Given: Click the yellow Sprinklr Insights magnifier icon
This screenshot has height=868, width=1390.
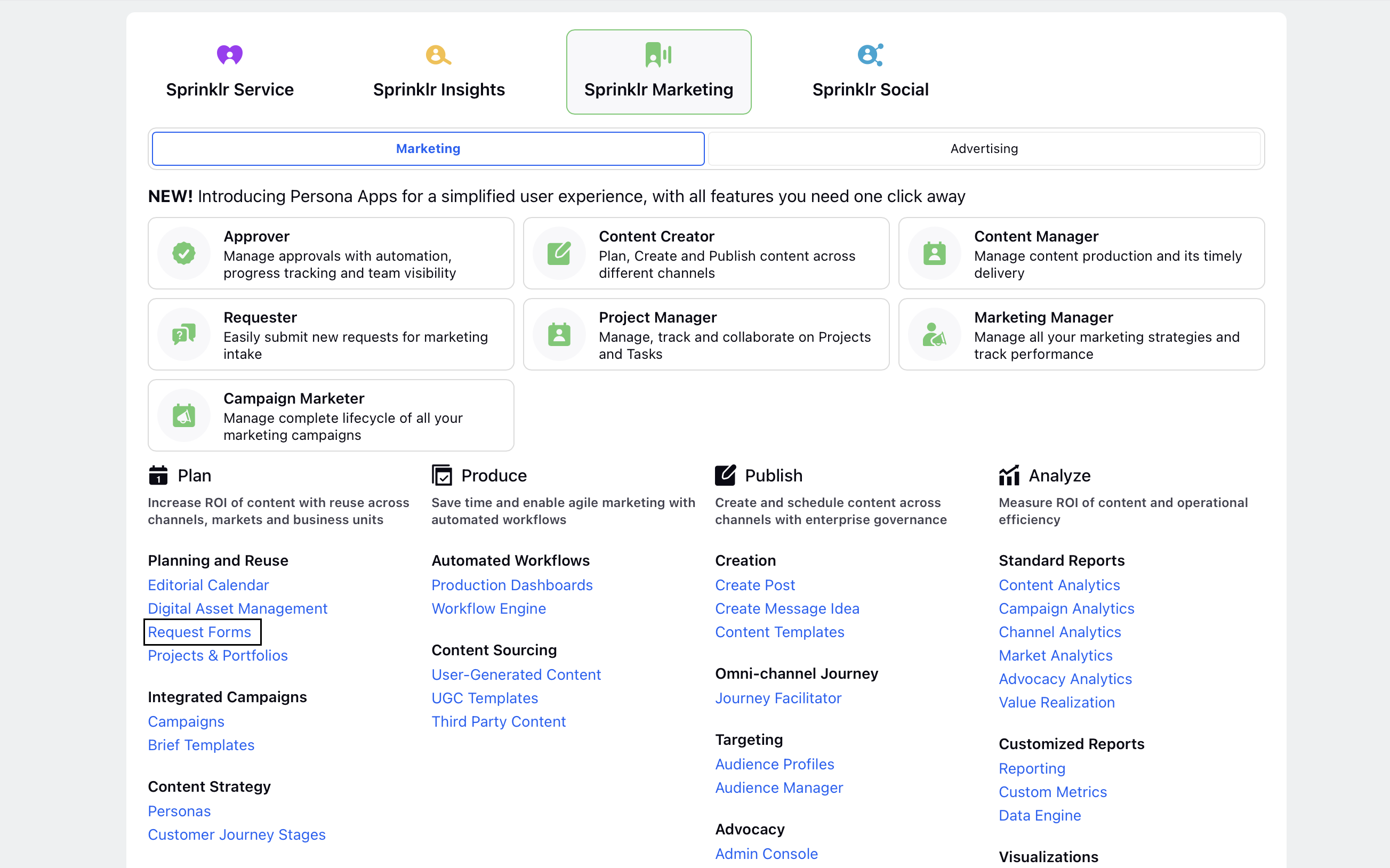Looking at the screenshot, I should (x=438, y=55).
